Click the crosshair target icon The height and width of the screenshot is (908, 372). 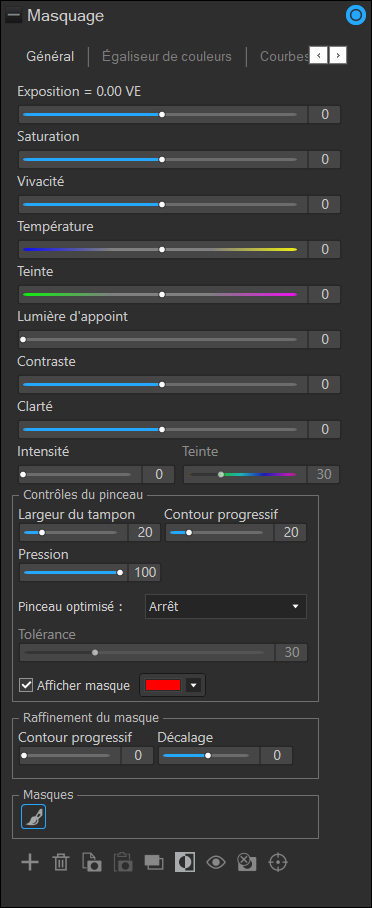(278, 862)
